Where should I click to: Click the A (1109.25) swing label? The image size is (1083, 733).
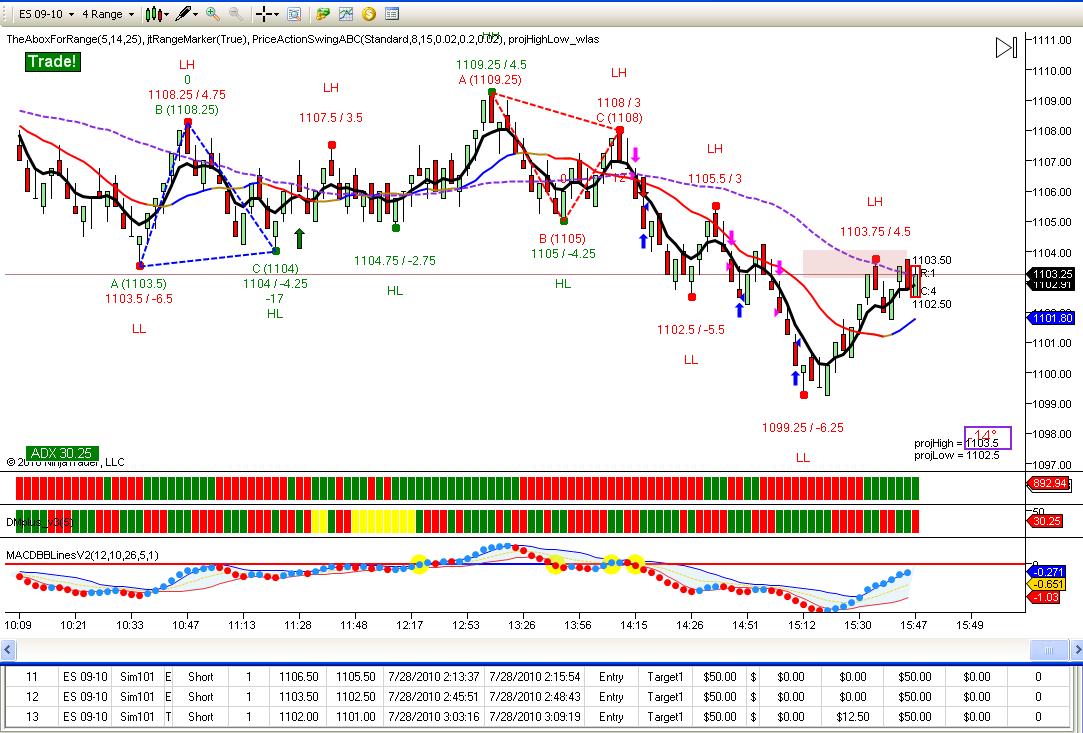(490, 79)
